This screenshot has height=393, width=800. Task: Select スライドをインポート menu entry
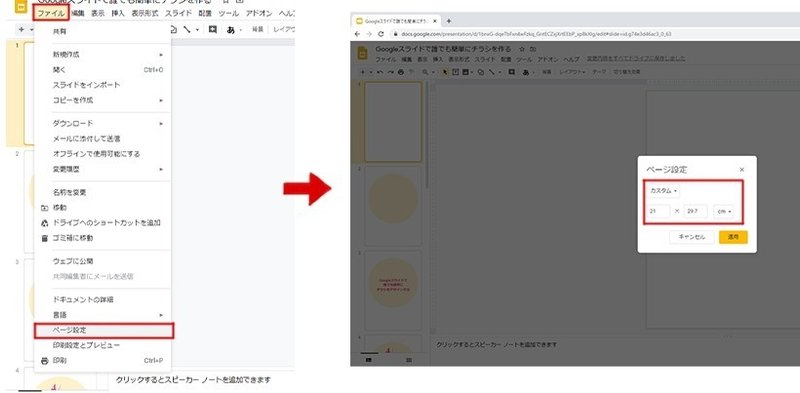(x=103, y=85)
